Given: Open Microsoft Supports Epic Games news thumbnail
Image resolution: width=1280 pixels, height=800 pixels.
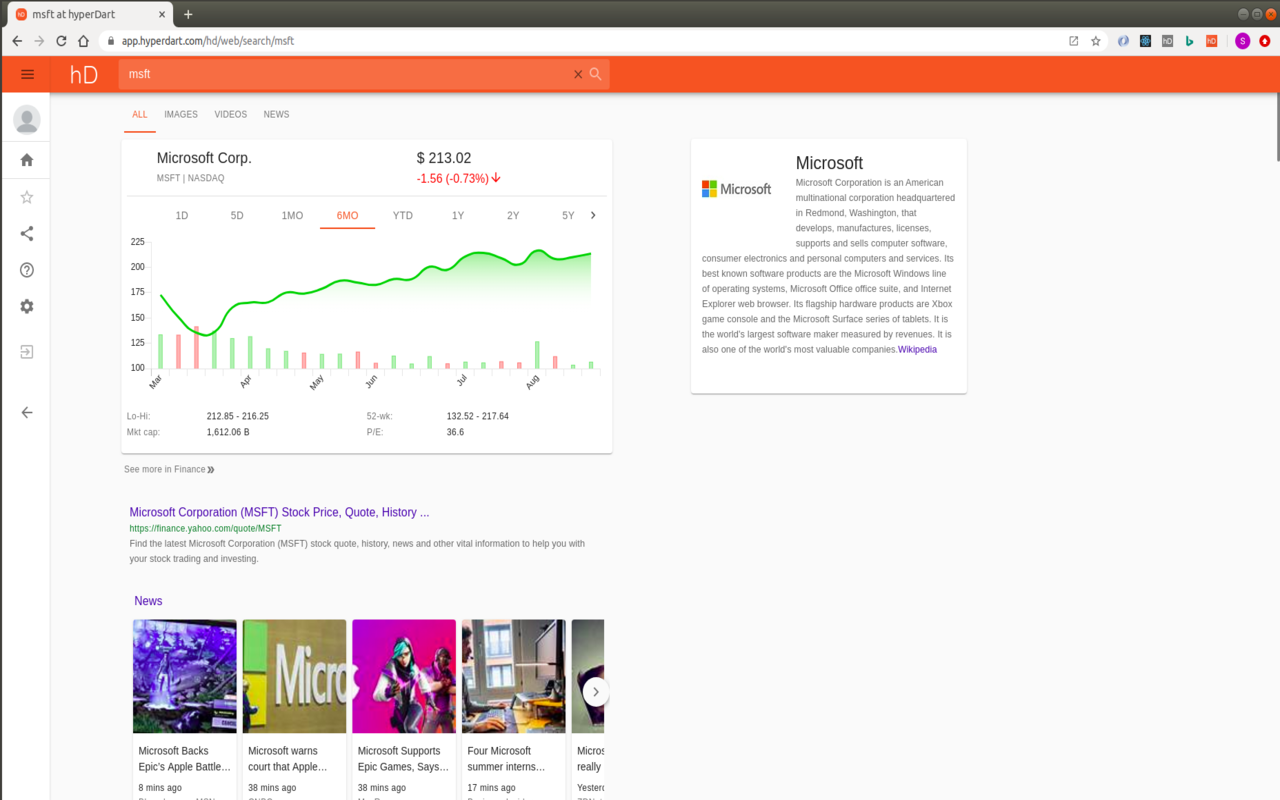Looking at the screenshot, I should (x=404, y=677).
